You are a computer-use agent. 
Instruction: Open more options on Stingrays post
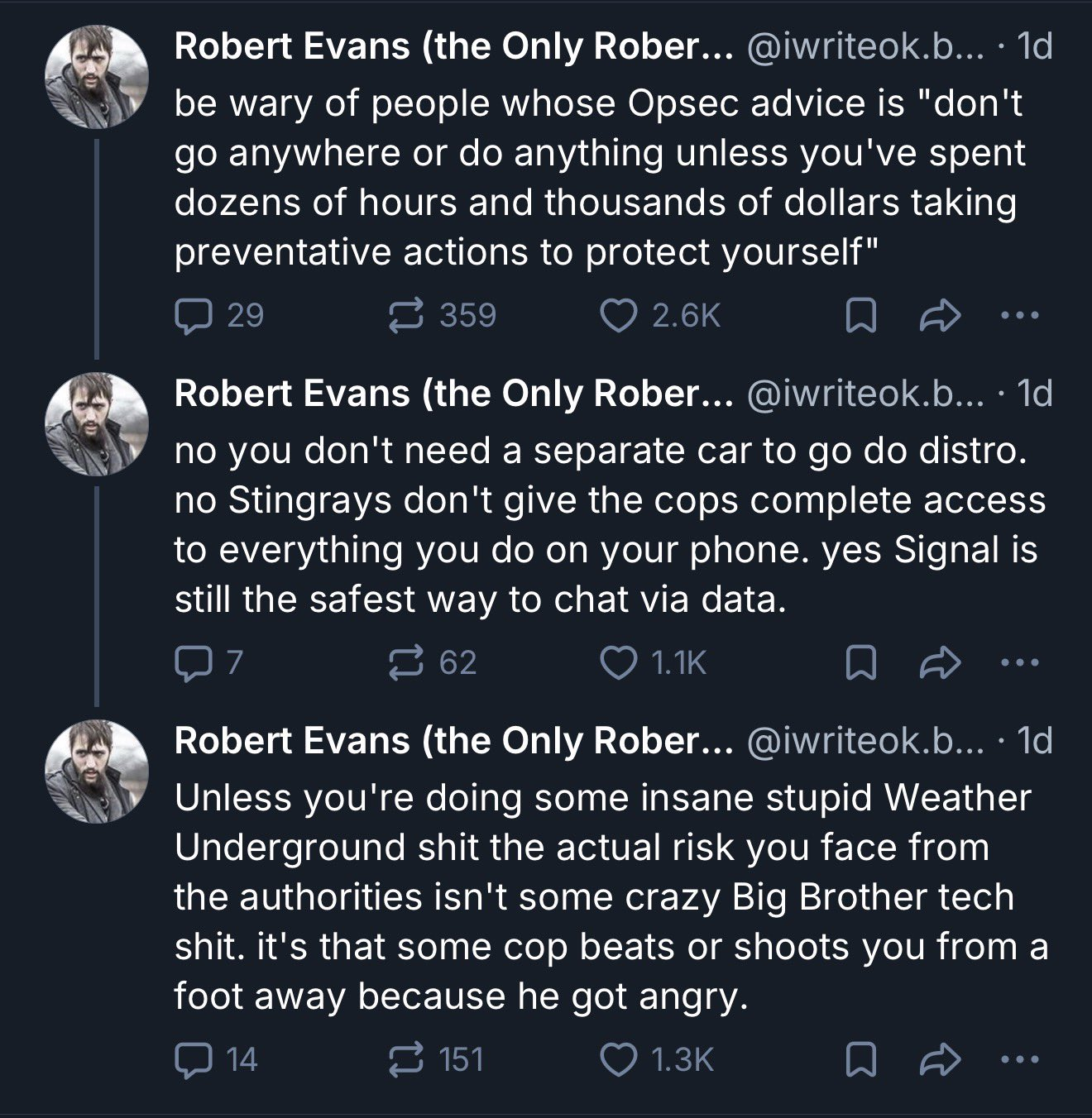pyautogui.click(x=1020, y=662)
